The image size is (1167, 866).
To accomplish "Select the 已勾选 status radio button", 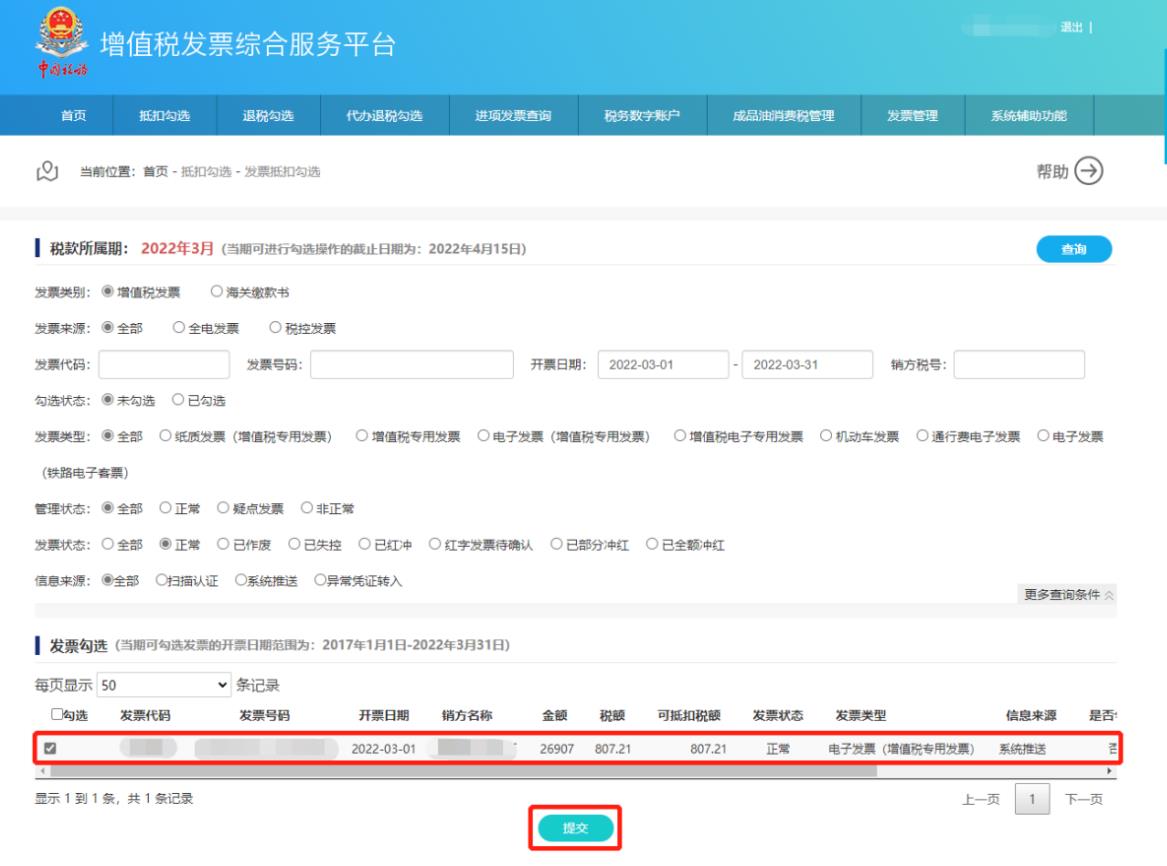I will (178, 400).
